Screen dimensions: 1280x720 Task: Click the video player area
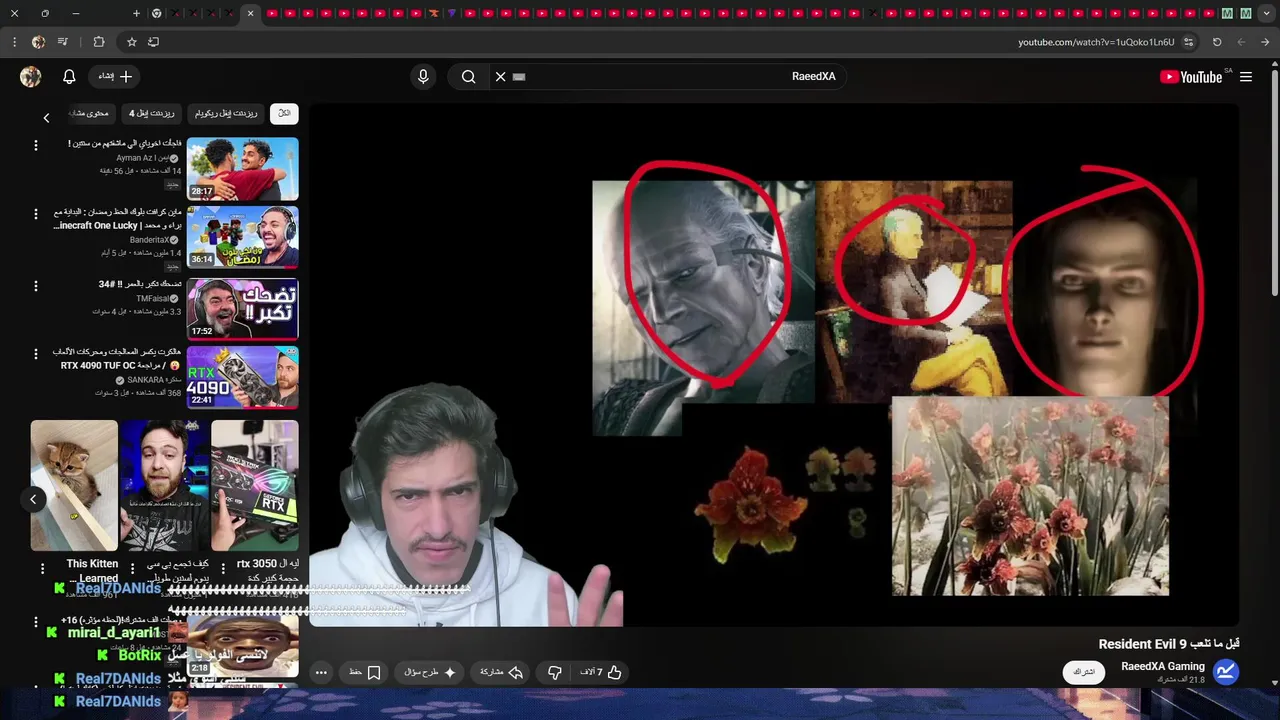coord(774,365)
